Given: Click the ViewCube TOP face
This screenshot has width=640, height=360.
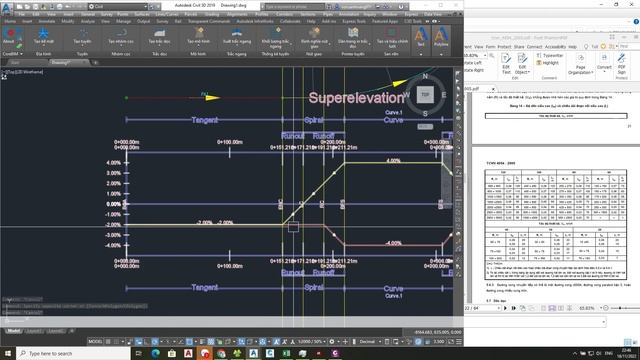Looking at the screenshot, I should pos(425,95).
